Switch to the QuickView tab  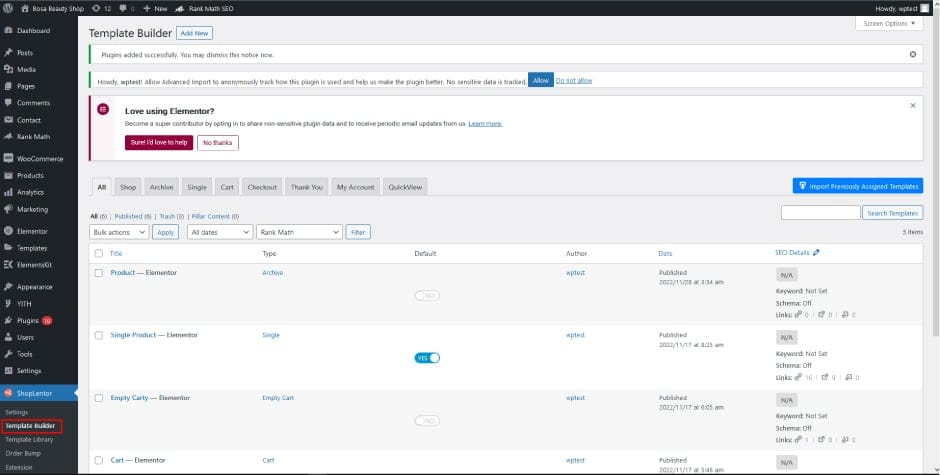coord(405,187)
